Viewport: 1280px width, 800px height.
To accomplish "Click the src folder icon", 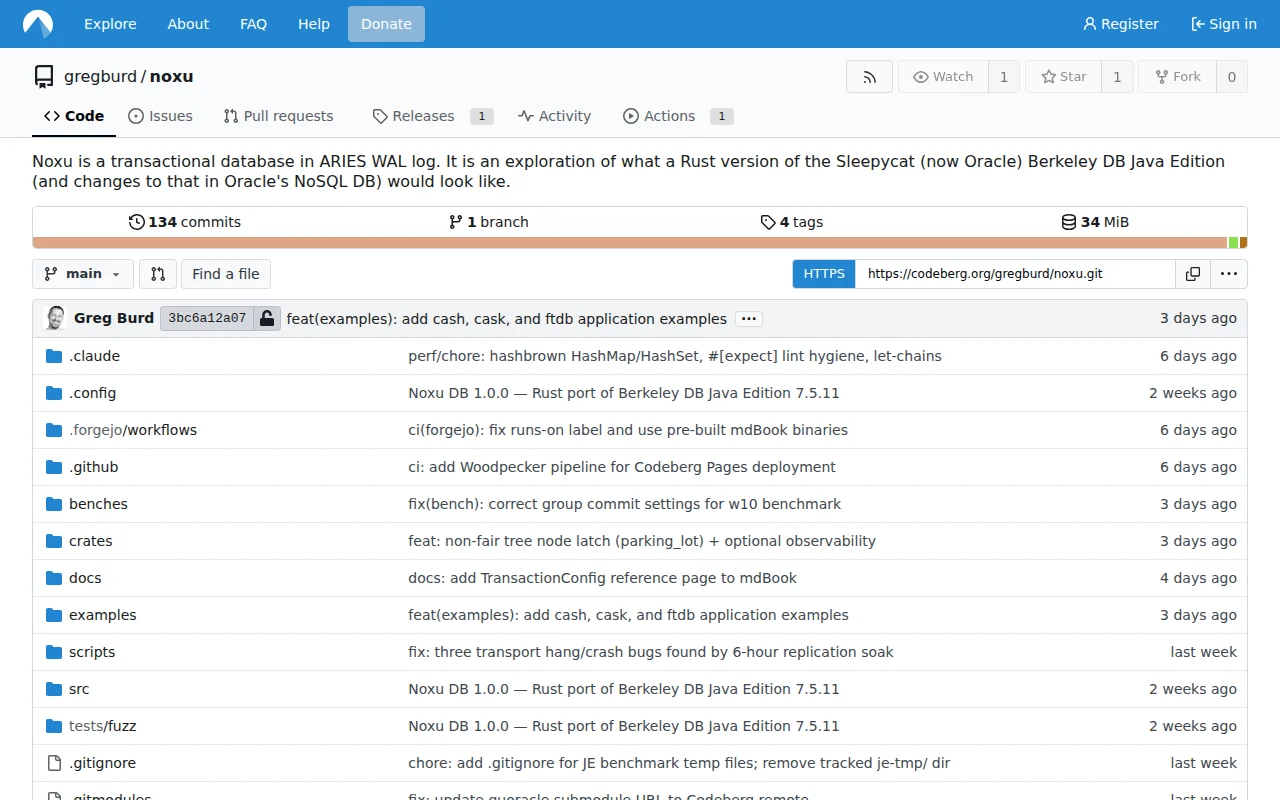I will (x=54, y=689).
